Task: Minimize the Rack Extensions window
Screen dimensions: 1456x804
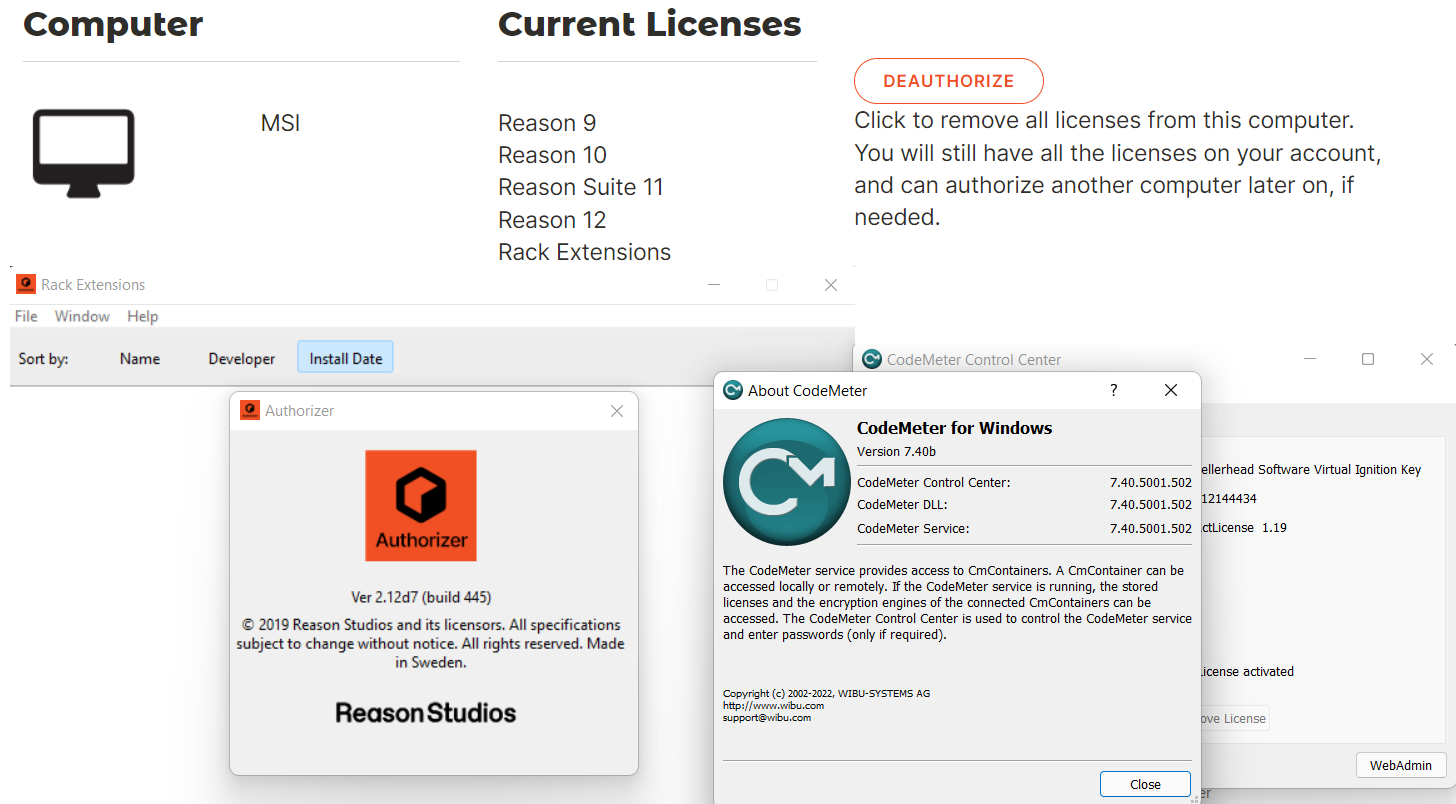Action: point(714,285)
